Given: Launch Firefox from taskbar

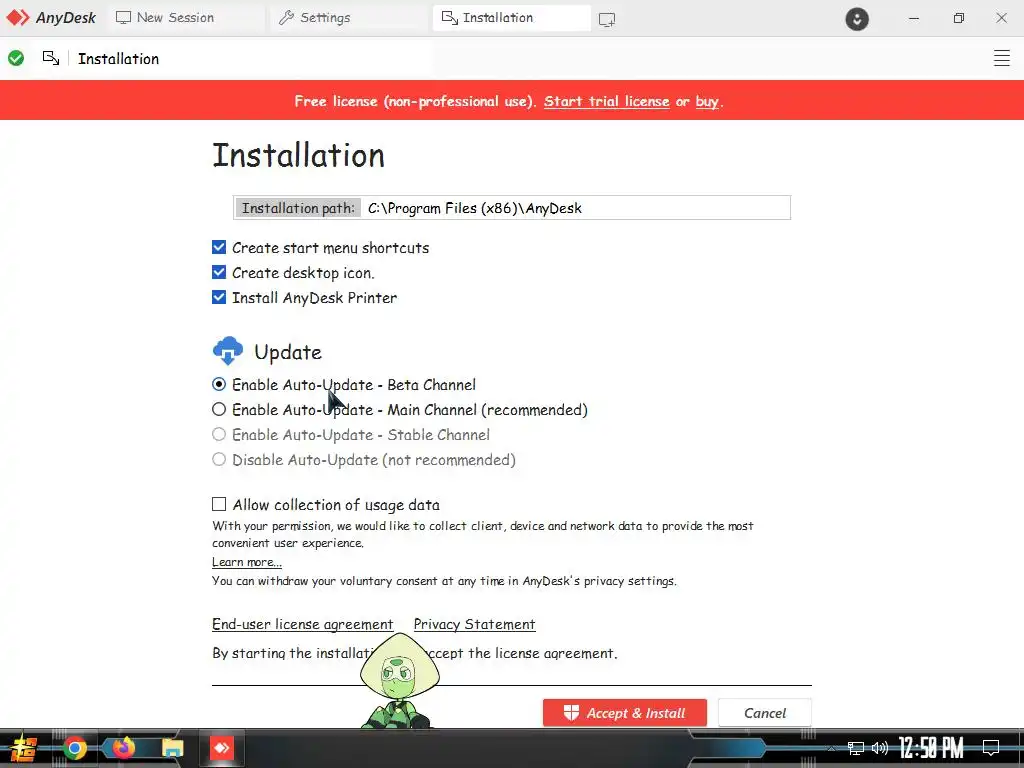Looking at the screenshot, I should [x=123, y=747].
